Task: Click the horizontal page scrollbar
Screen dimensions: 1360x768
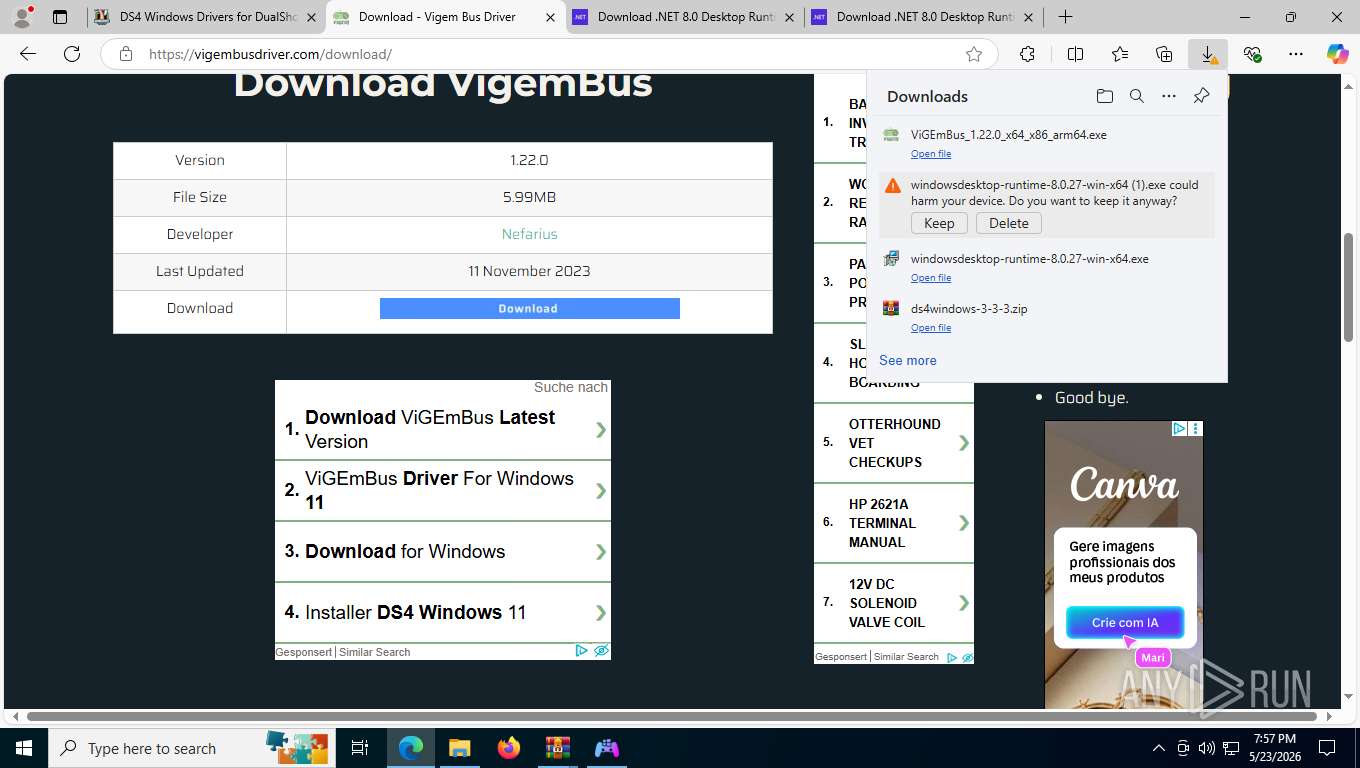Action: point(670,716)
